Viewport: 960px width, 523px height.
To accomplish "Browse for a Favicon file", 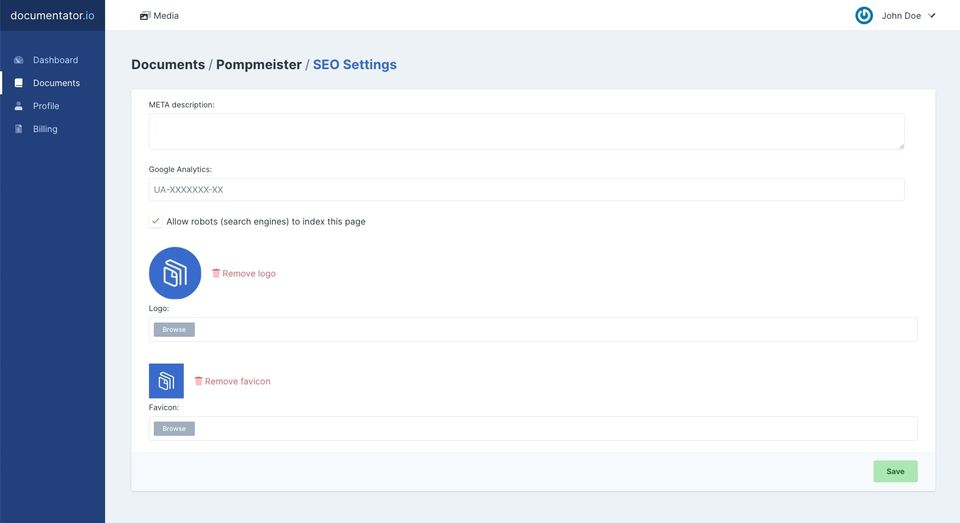I will [174, 429].
